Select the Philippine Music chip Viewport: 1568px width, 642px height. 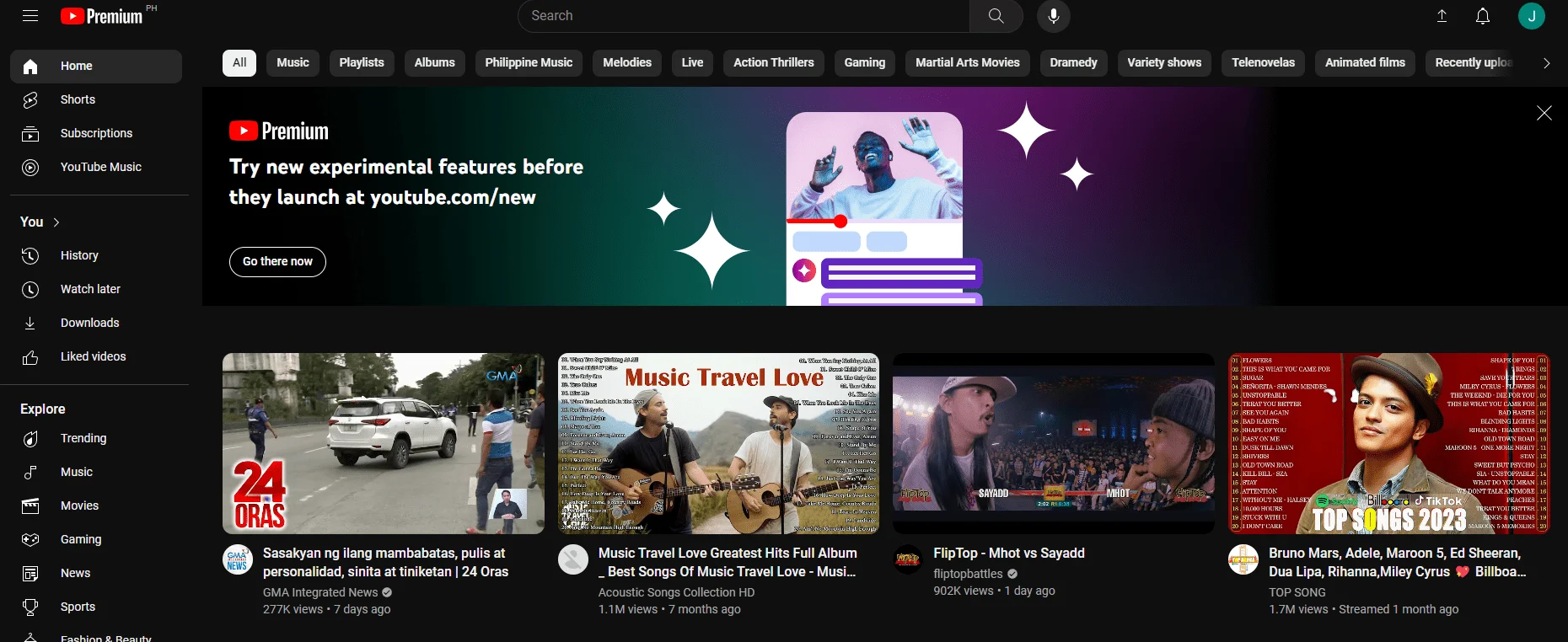point(529,63)
